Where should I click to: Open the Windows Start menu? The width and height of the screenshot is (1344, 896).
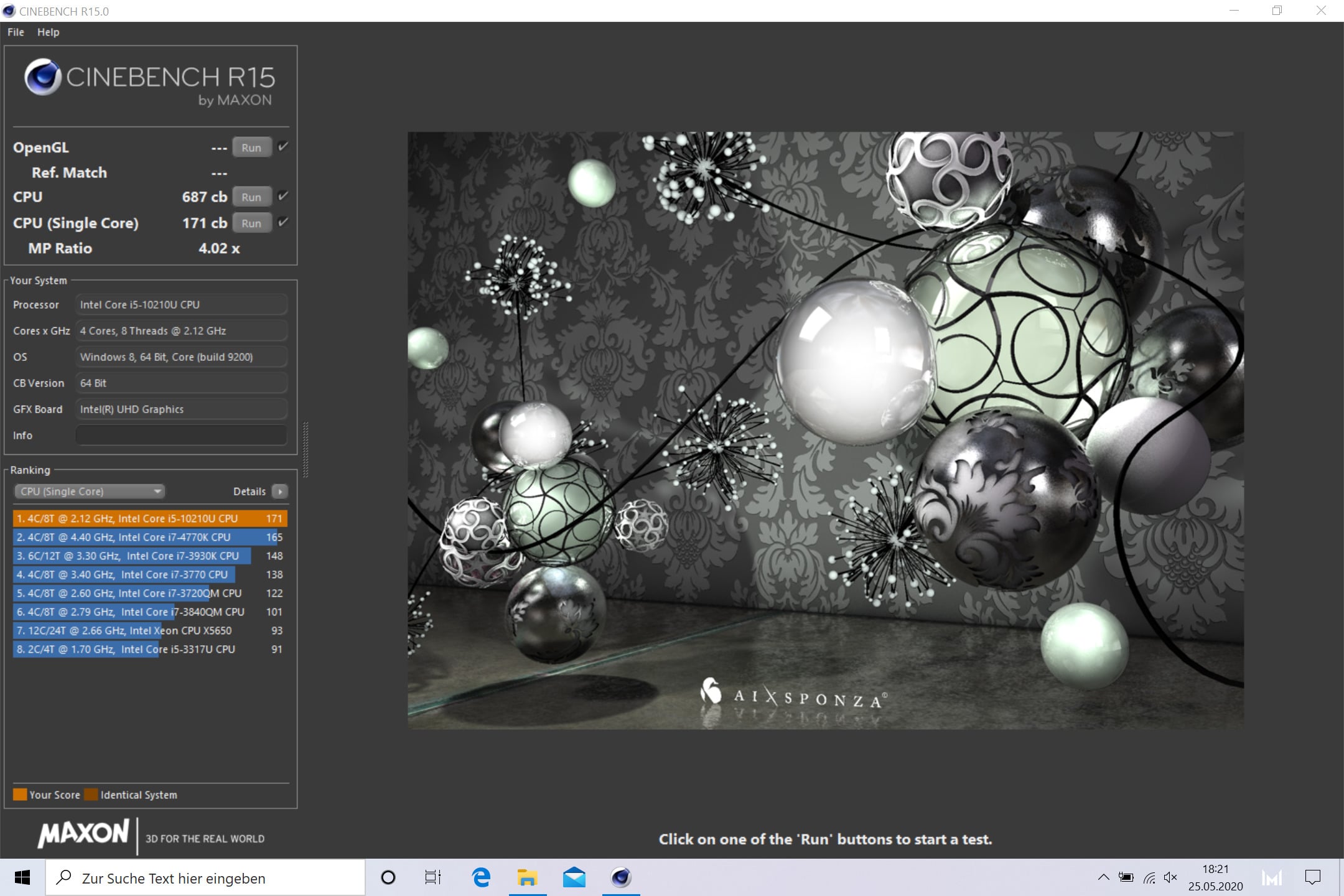pyautogui.click(x=22, y=878)
